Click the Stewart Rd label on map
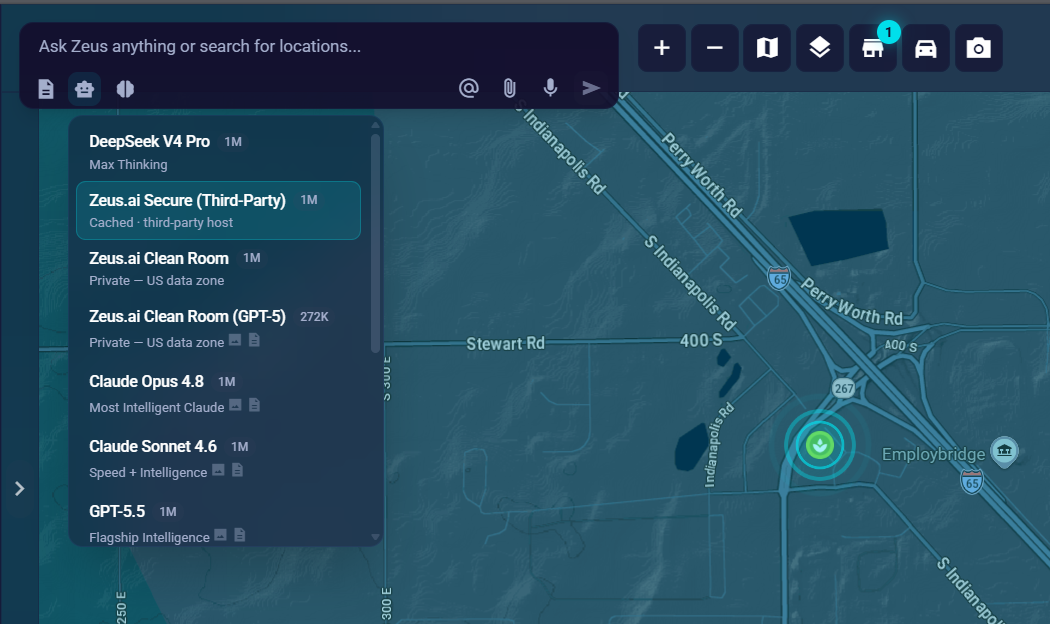The width and height of the screenshot is (1050, 624). point(506,343)
